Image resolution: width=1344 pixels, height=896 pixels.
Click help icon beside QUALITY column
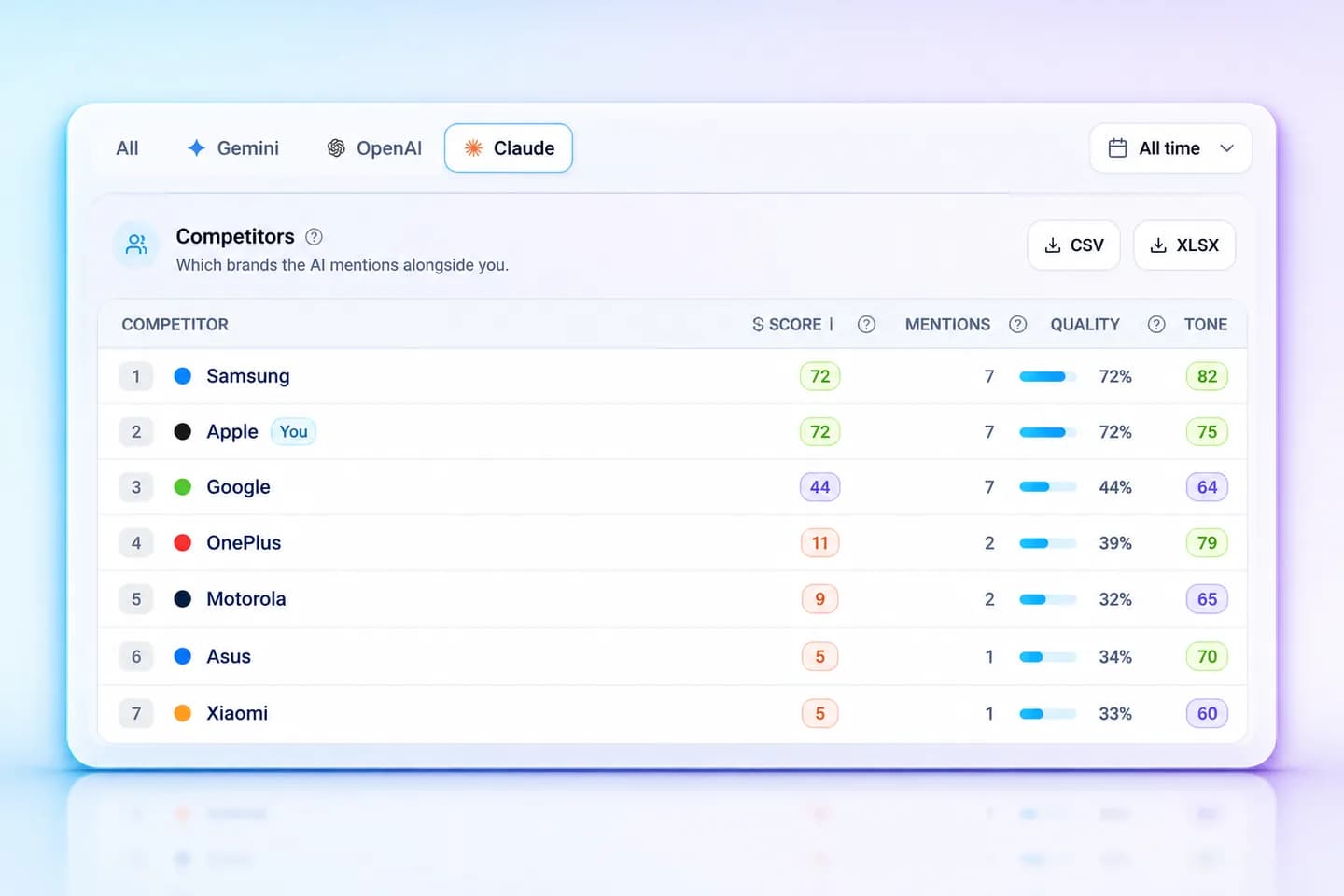click(x=1156, y=325)
